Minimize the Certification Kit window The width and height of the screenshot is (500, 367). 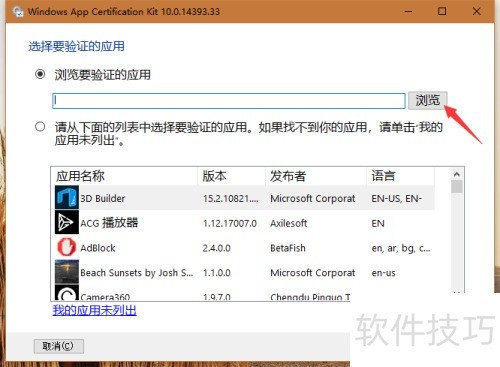coord(408,11)
